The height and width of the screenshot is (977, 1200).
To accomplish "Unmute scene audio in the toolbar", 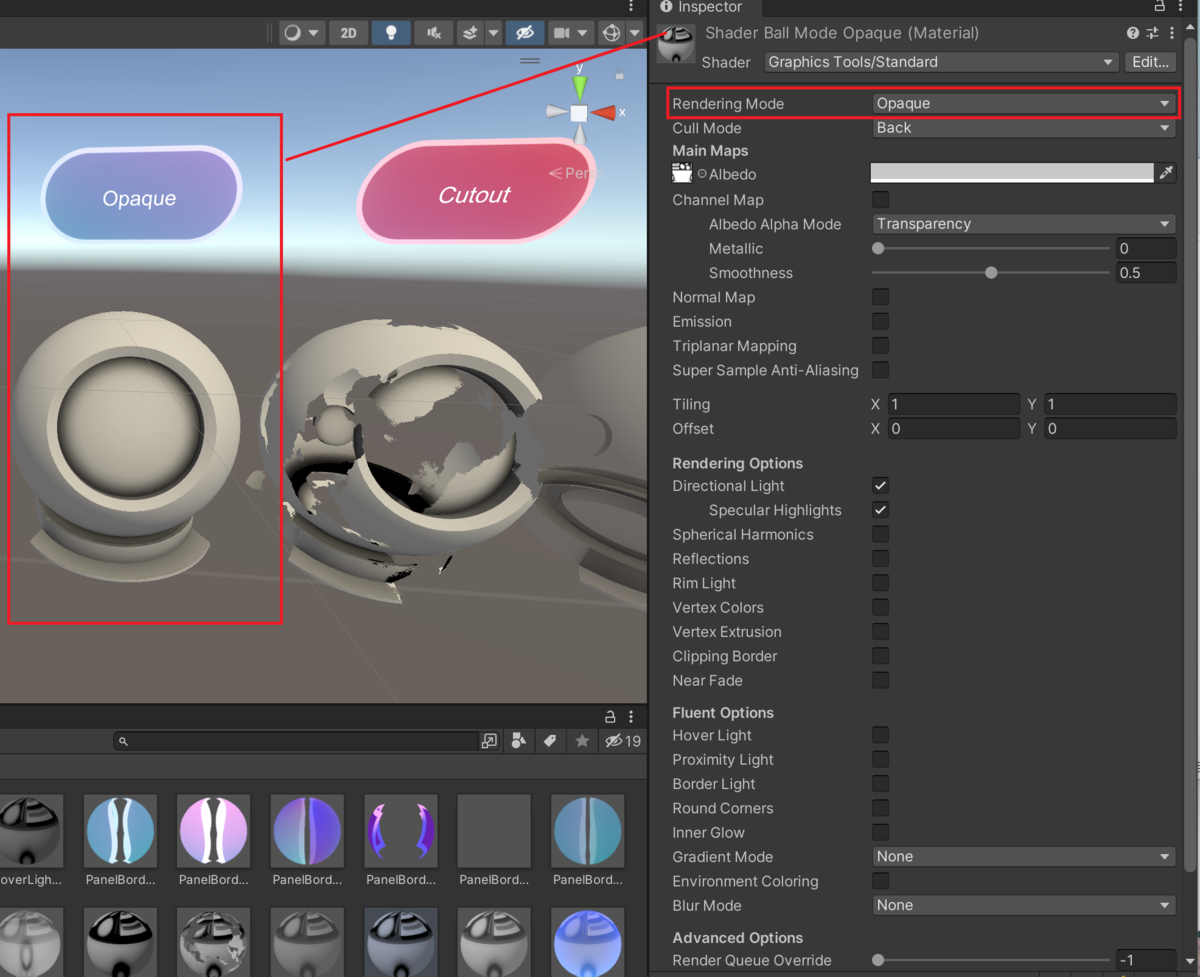I will click(433, 33).
